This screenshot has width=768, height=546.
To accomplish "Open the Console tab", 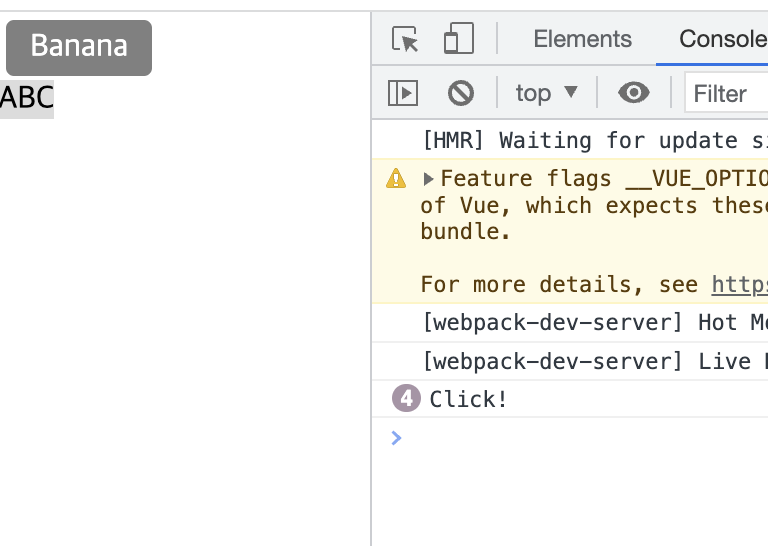I will [x=723, y=39].
